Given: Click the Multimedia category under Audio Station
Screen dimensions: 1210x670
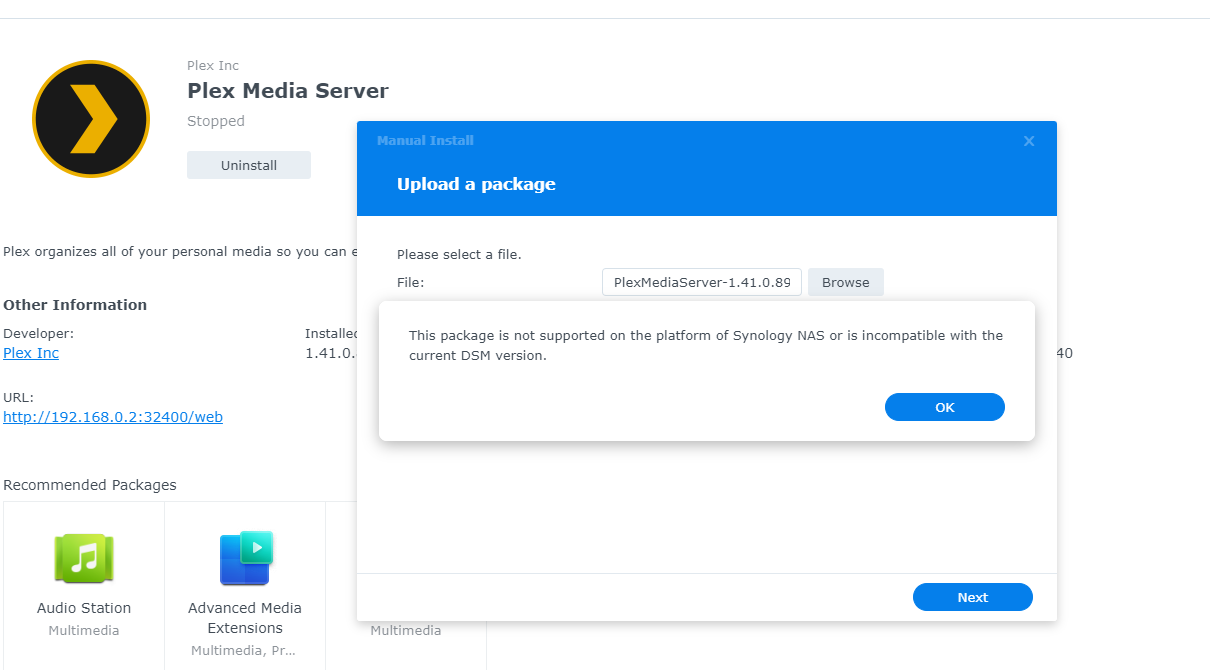Looking at the screenshot, I should (84, 631).
